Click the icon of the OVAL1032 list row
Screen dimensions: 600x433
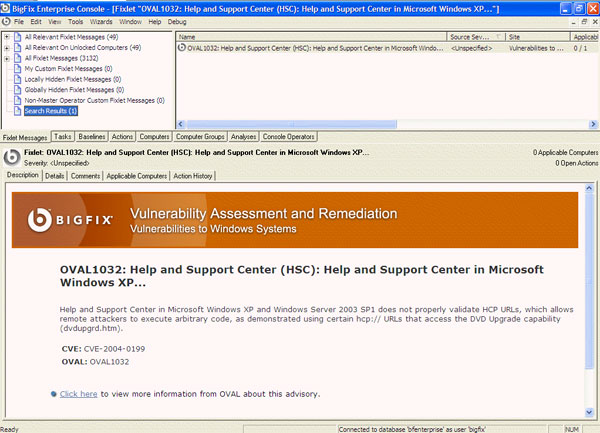(181, 47)
